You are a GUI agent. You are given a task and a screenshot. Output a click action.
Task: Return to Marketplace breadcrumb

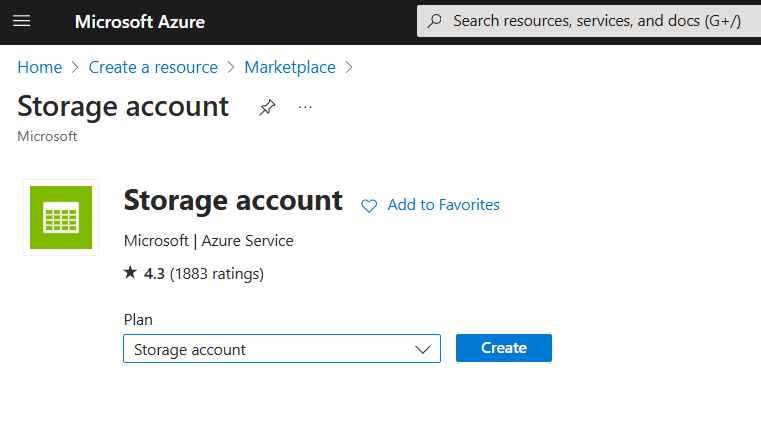(x=290, y=67)
